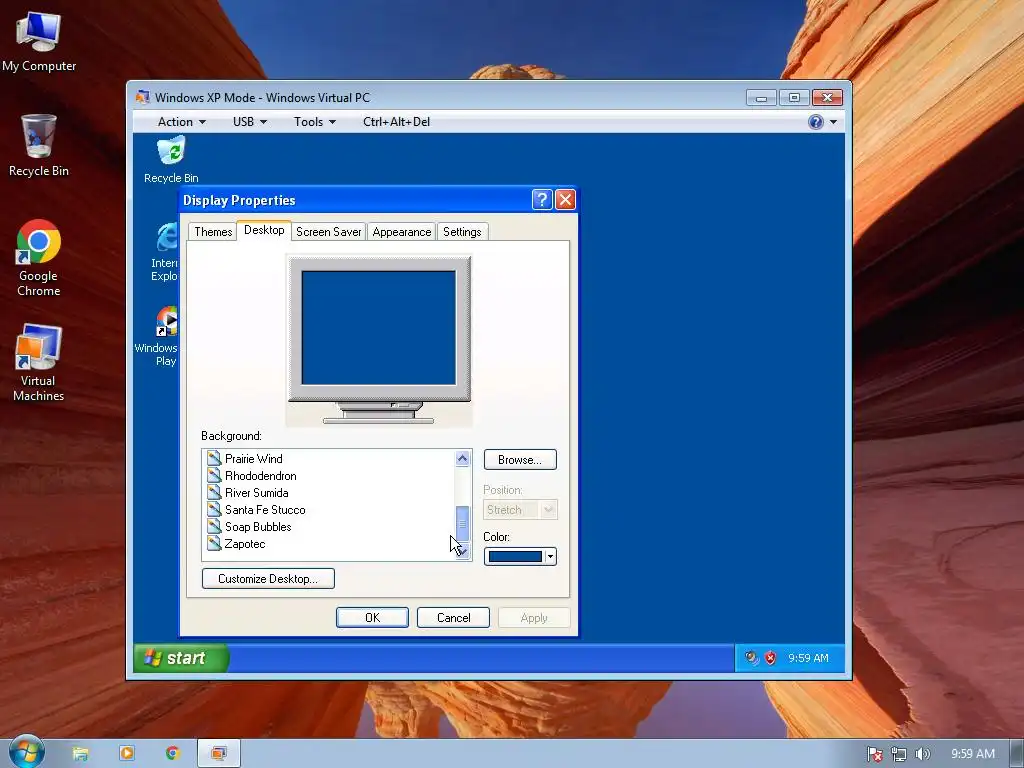
Task: Switch to the Themes tab
Action: [213, 232]
